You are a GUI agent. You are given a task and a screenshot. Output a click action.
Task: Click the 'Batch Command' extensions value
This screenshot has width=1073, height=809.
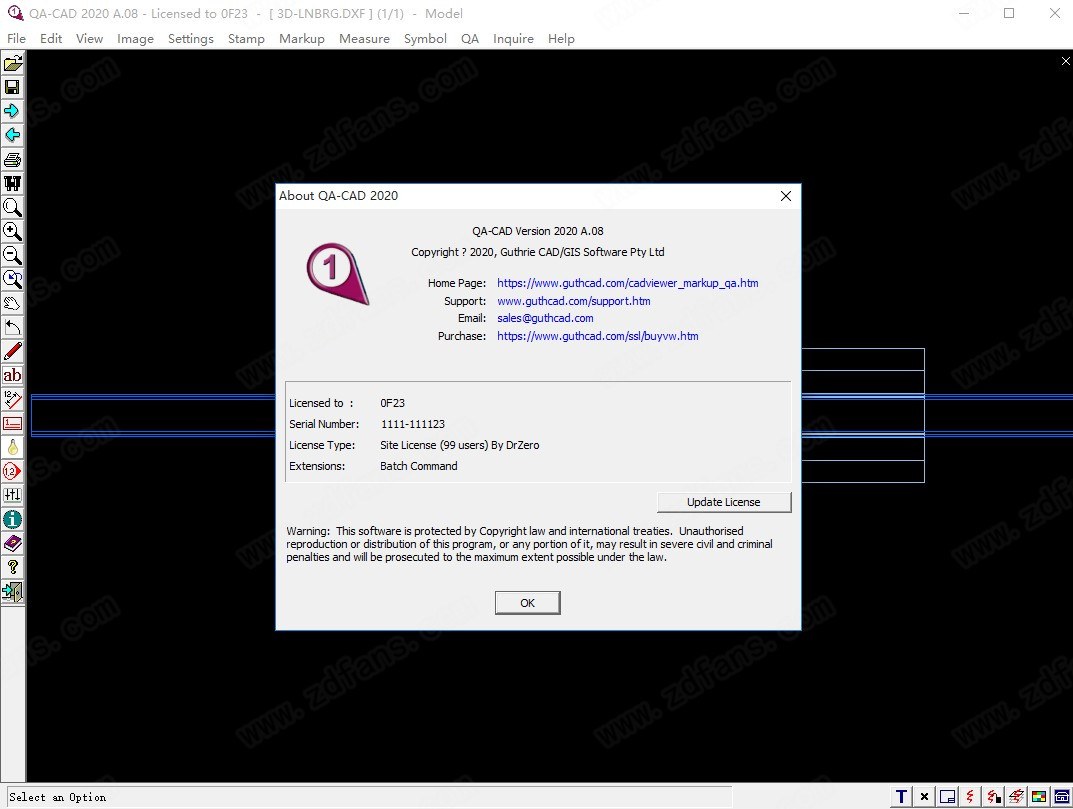point(419,466)
